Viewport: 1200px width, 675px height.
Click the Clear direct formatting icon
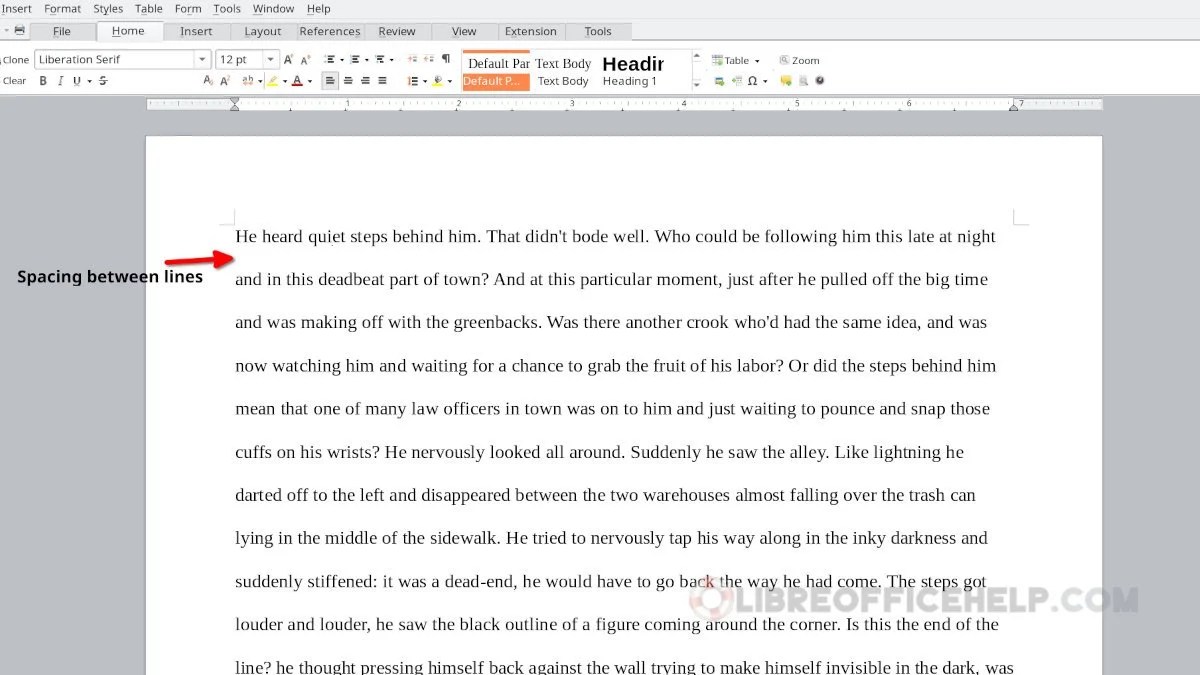(13, 81)
